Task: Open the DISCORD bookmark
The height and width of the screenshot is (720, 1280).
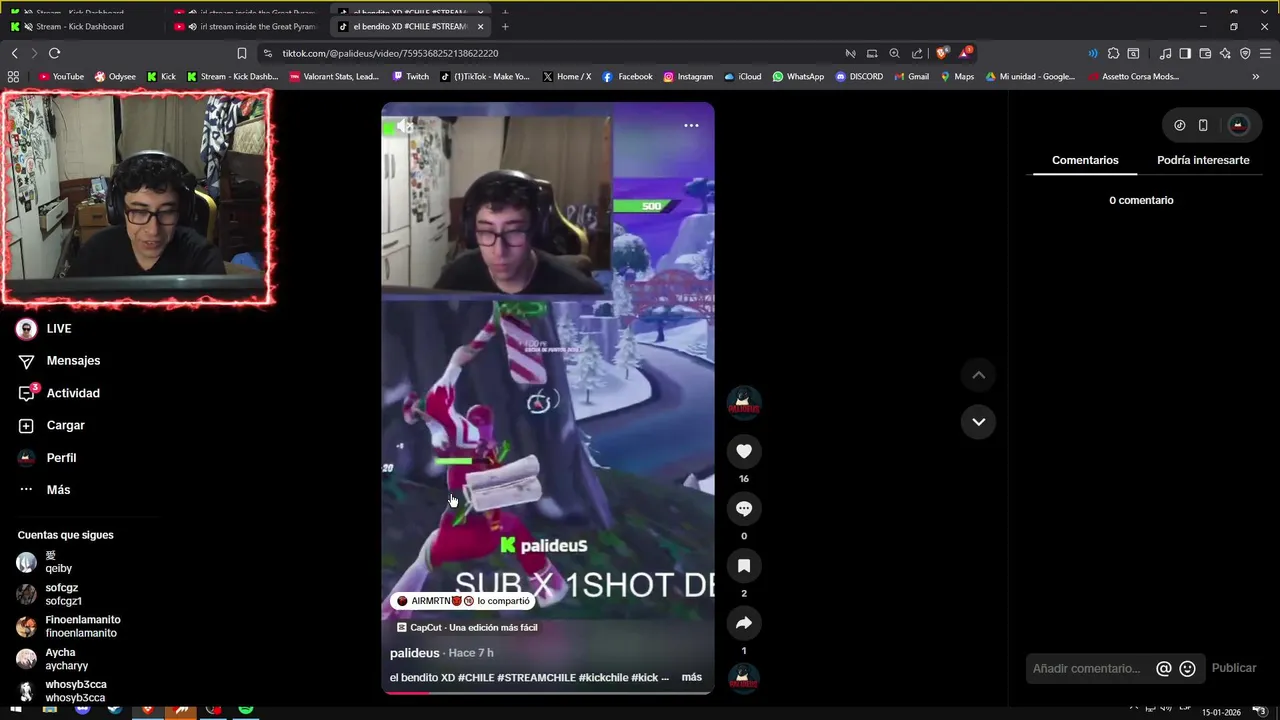Action: 859,76
